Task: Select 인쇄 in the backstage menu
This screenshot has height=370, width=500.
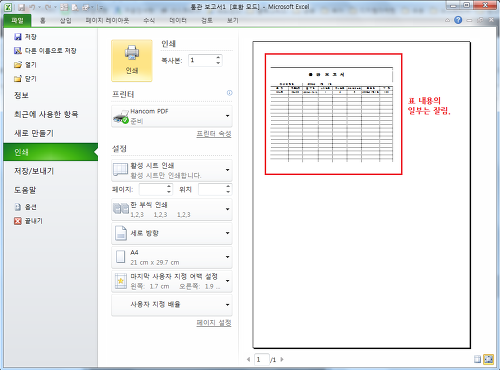Action: [x=51, y=152]
